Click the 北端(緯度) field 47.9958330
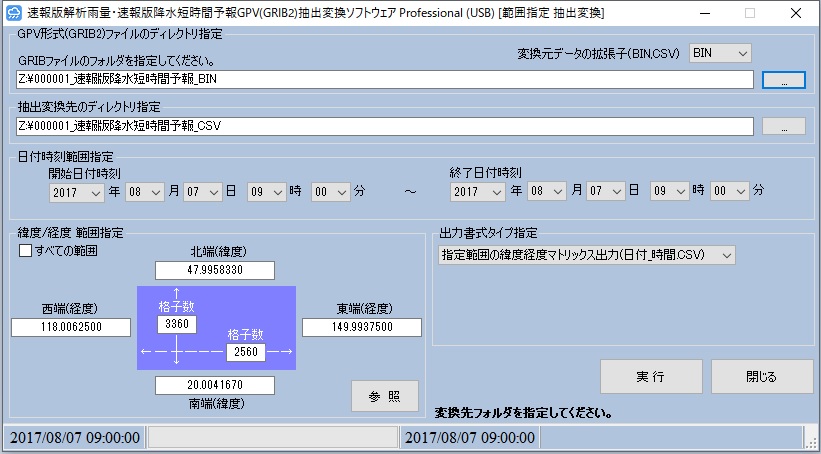Screen dimensions: 821x454 pyautogui.click(x=215, y=270)
